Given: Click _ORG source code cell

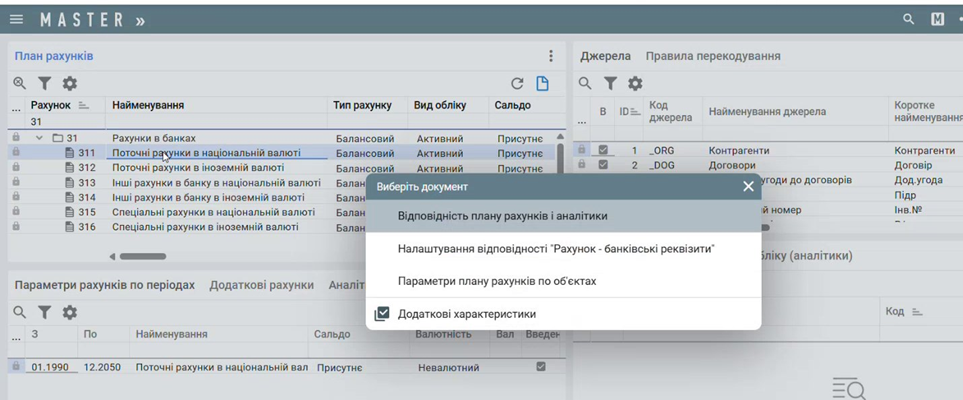Looking at the screenshot, I should (661, 150).
